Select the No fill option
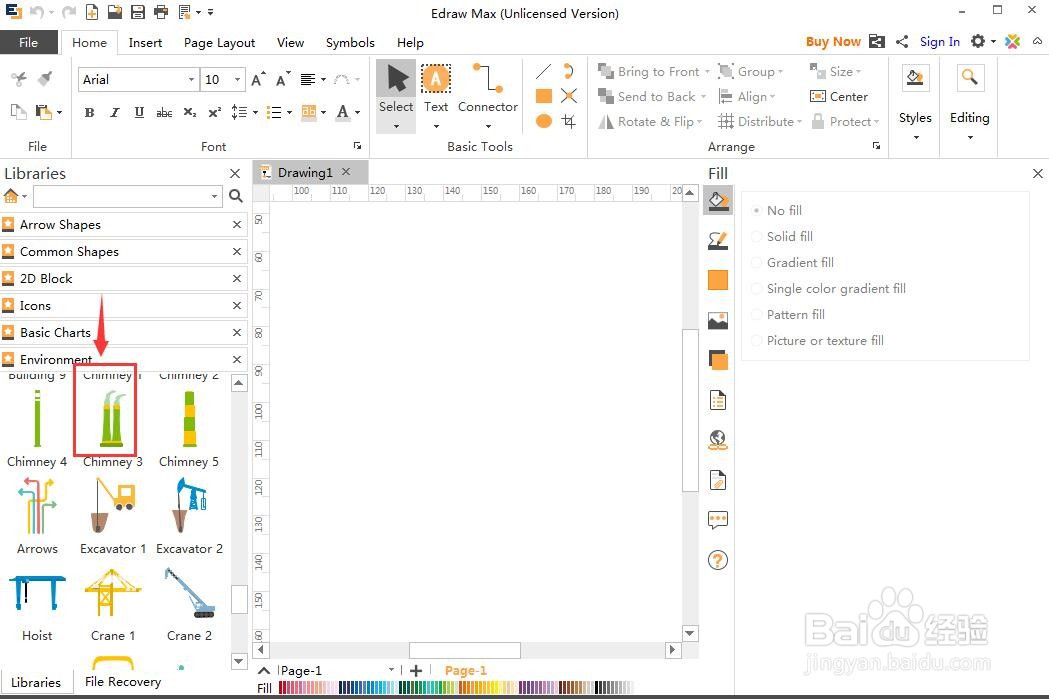The height and width of the screenshot is (699, 1049). (777, 210)
